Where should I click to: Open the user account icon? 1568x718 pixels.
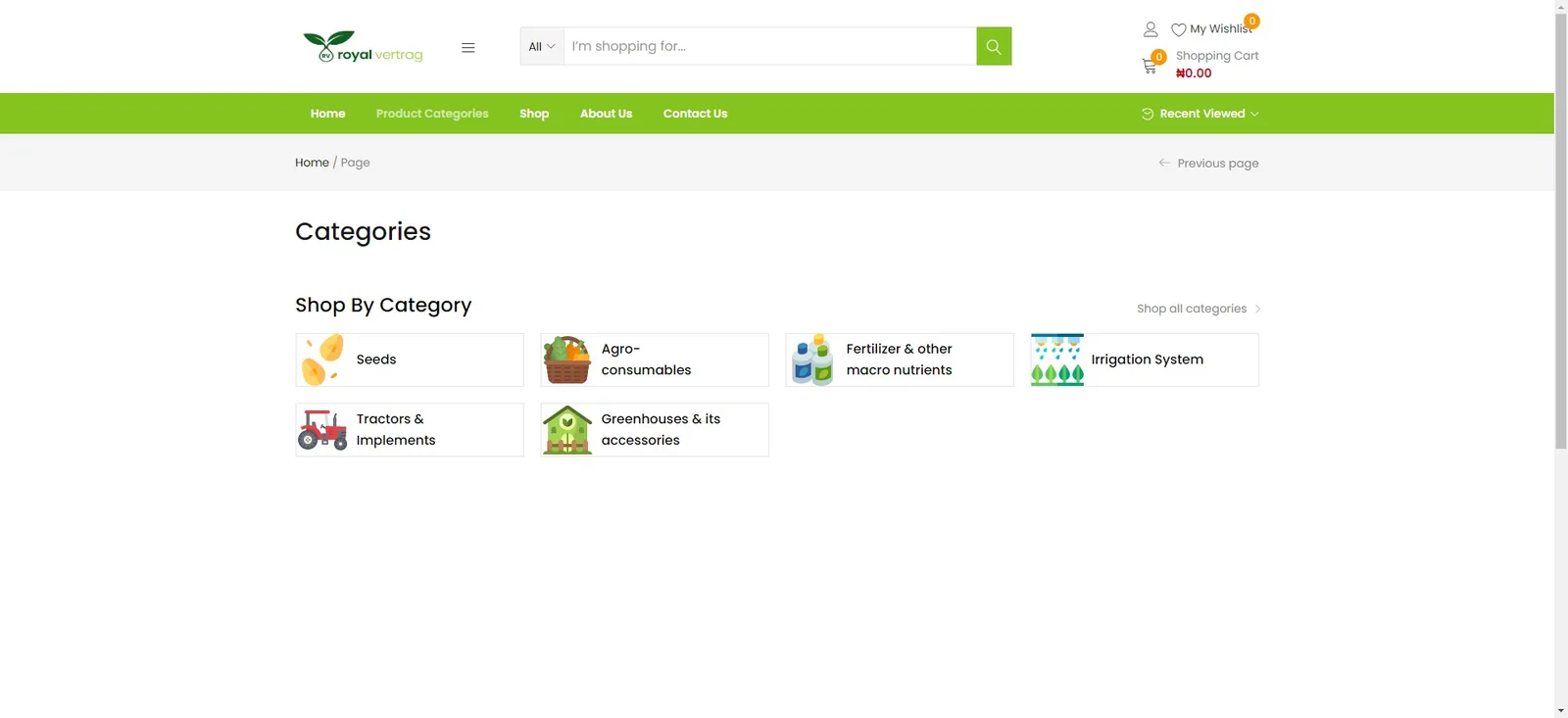1151,29
